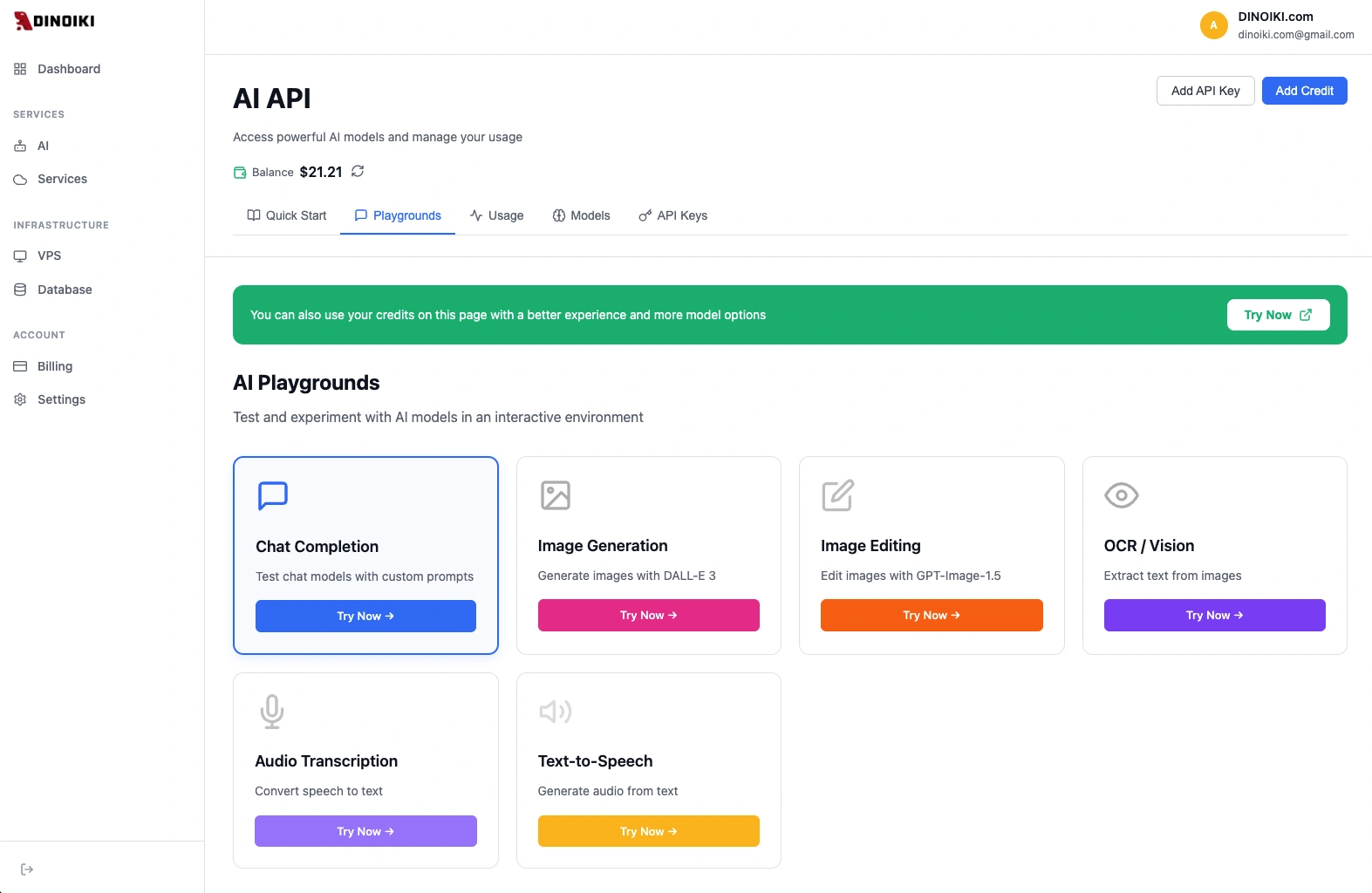
Task: Click the logout icon in sidebar bottom
Action: coord(27,869)
